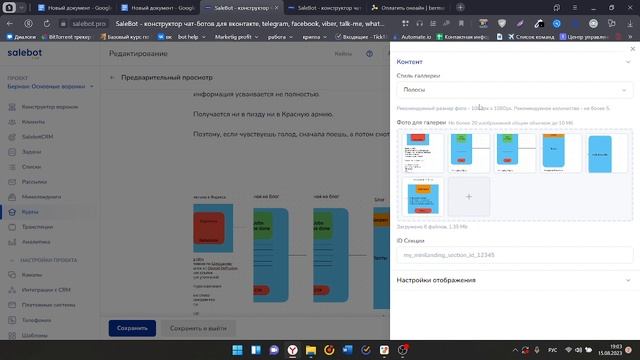640x360 pixels.
Task: Switch to the second SaleBot конструктор tab
Action: coord(325,8)
